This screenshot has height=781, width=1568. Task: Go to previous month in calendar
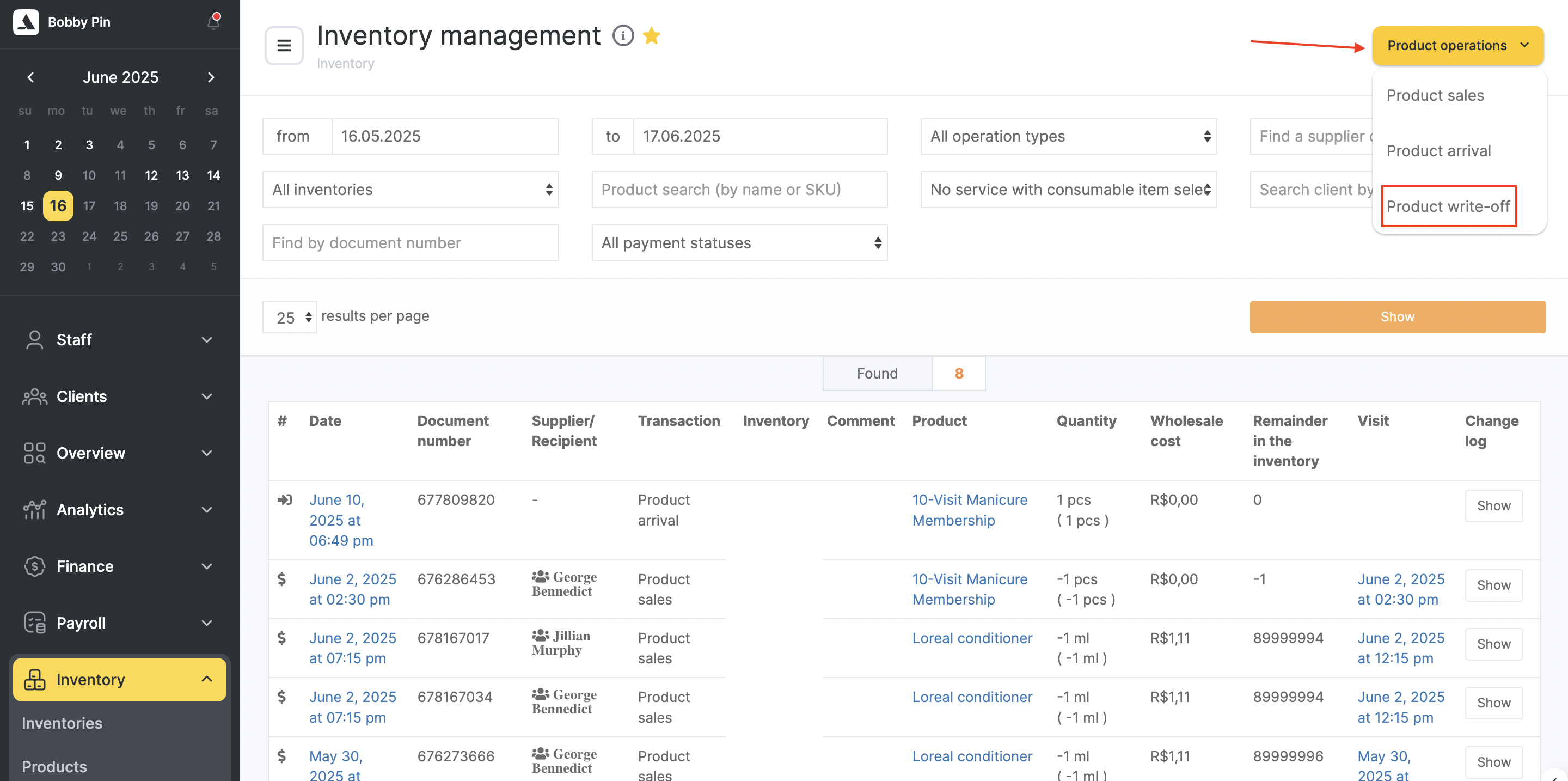coord(31,77)
